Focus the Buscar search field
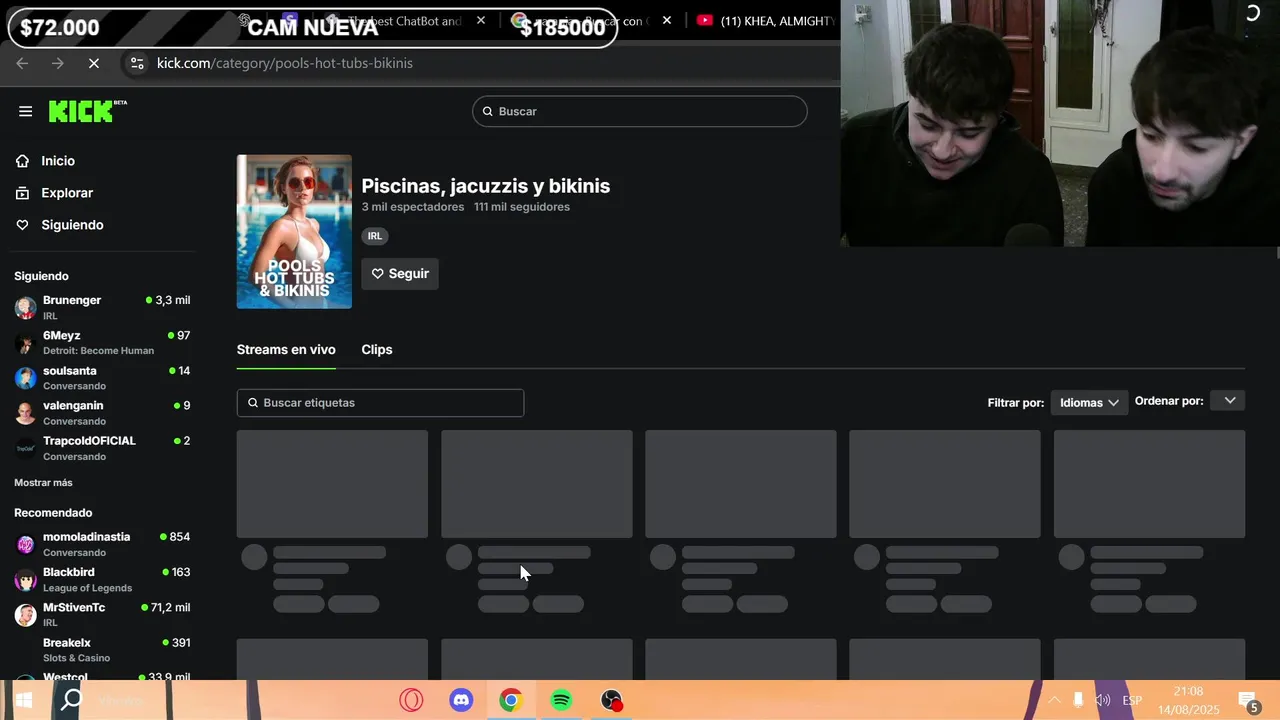 (x=640, y=111)
